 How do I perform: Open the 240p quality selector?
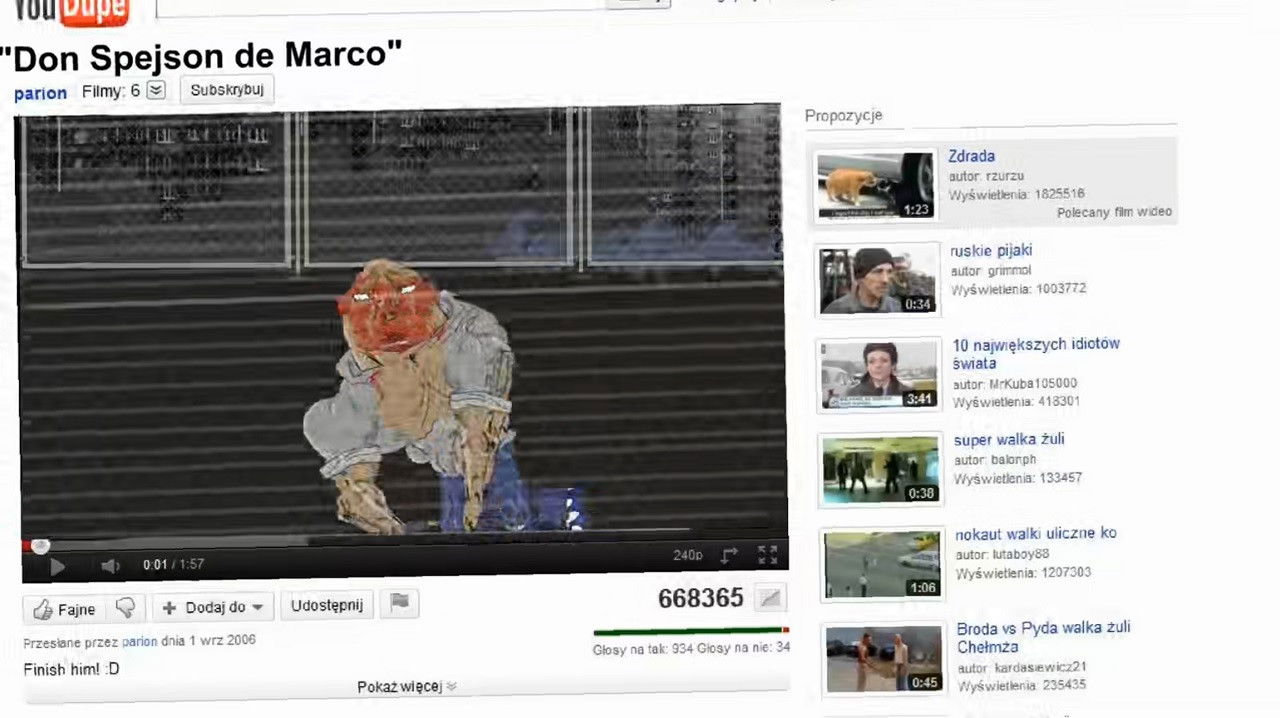tap(687, 555)
